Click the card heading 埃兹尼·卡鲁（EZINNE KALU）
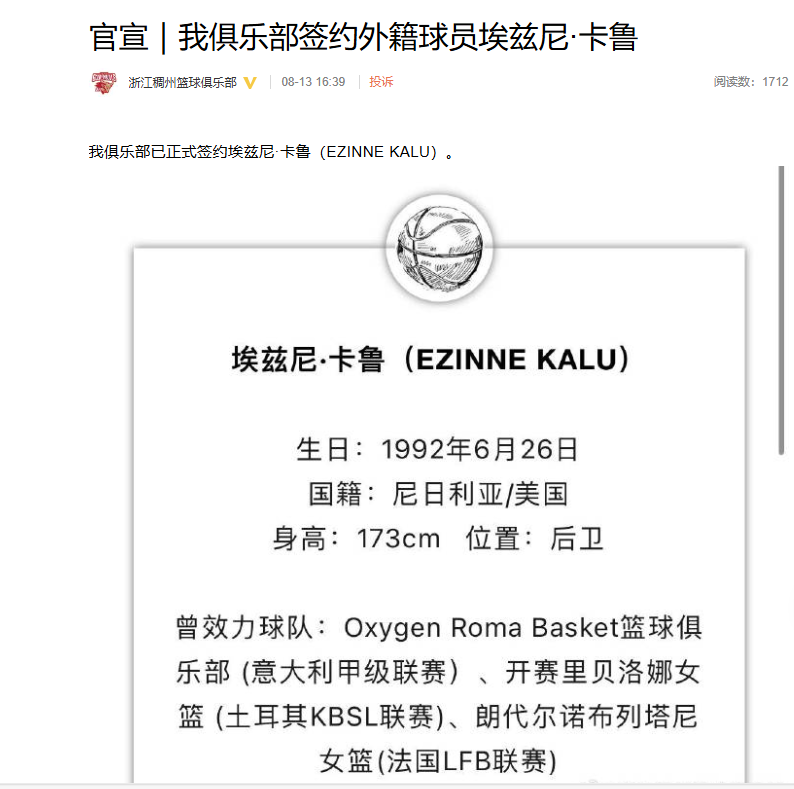794x789 pixels. [431, 360]
